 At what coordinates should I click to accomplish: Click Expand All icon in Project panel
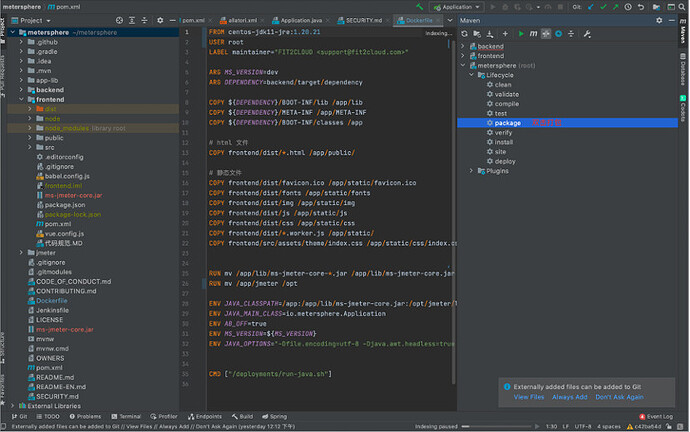(x=132, y=20)
